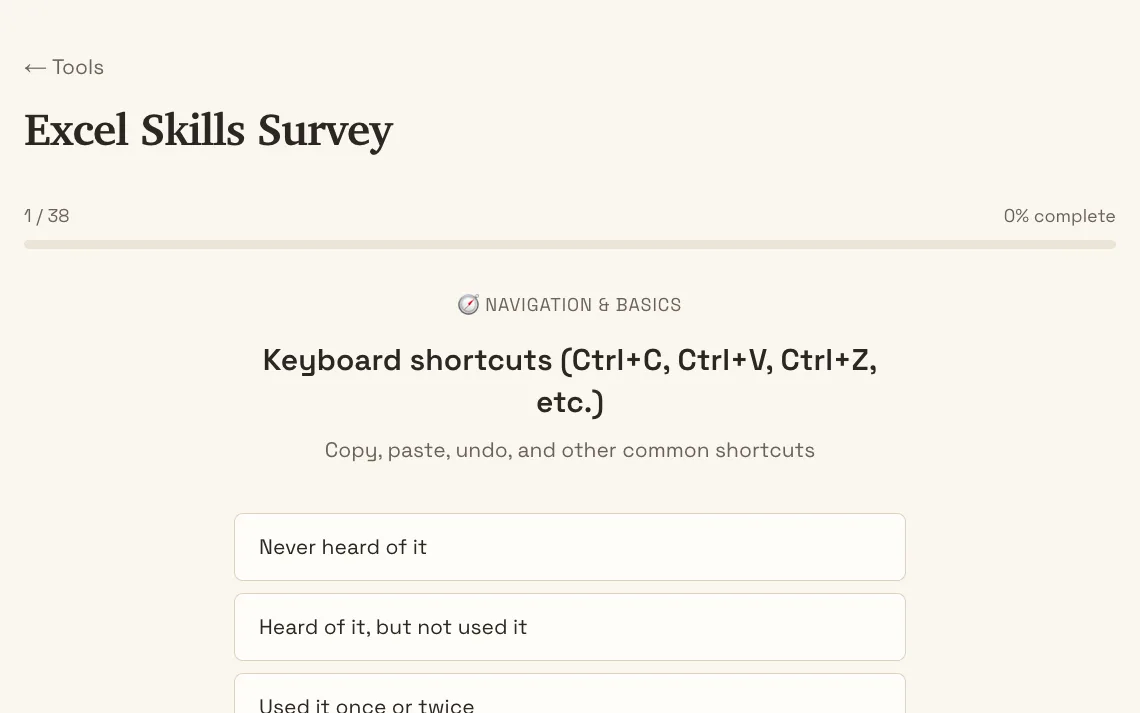Click the 'Keyboard shortcuts' word in question heading
1140x713 pixels.
(407, 360)
